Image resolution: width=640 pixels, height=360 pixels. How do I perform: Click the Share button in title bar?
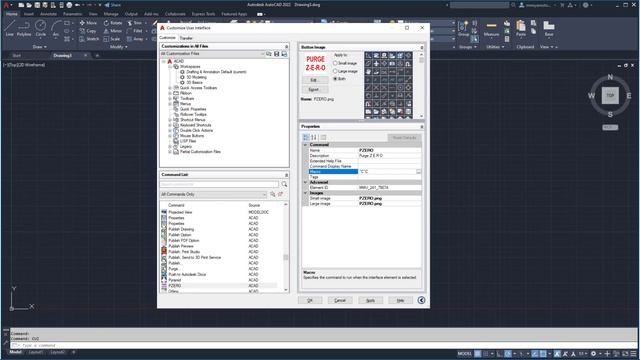point(113,5)
